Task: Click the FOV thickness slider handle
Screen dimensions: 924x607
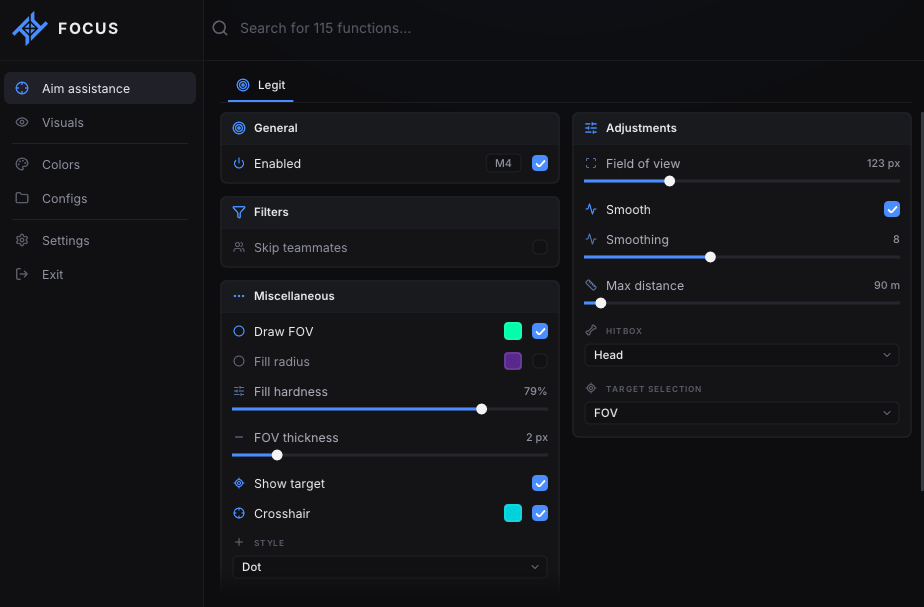Action: [x=277, y=455]
